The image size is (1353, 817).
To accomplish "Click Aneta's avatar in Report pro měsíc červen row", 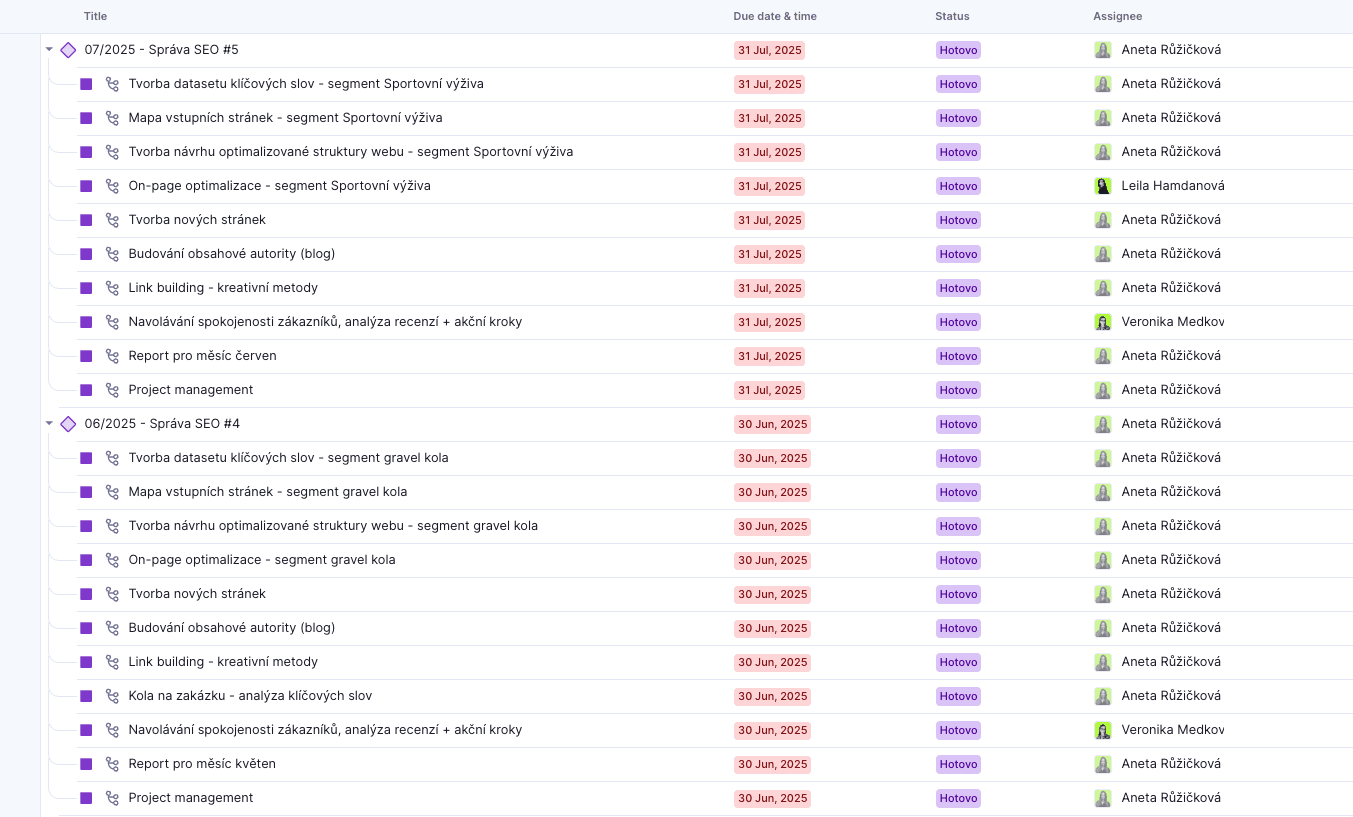I will 1103,356.
